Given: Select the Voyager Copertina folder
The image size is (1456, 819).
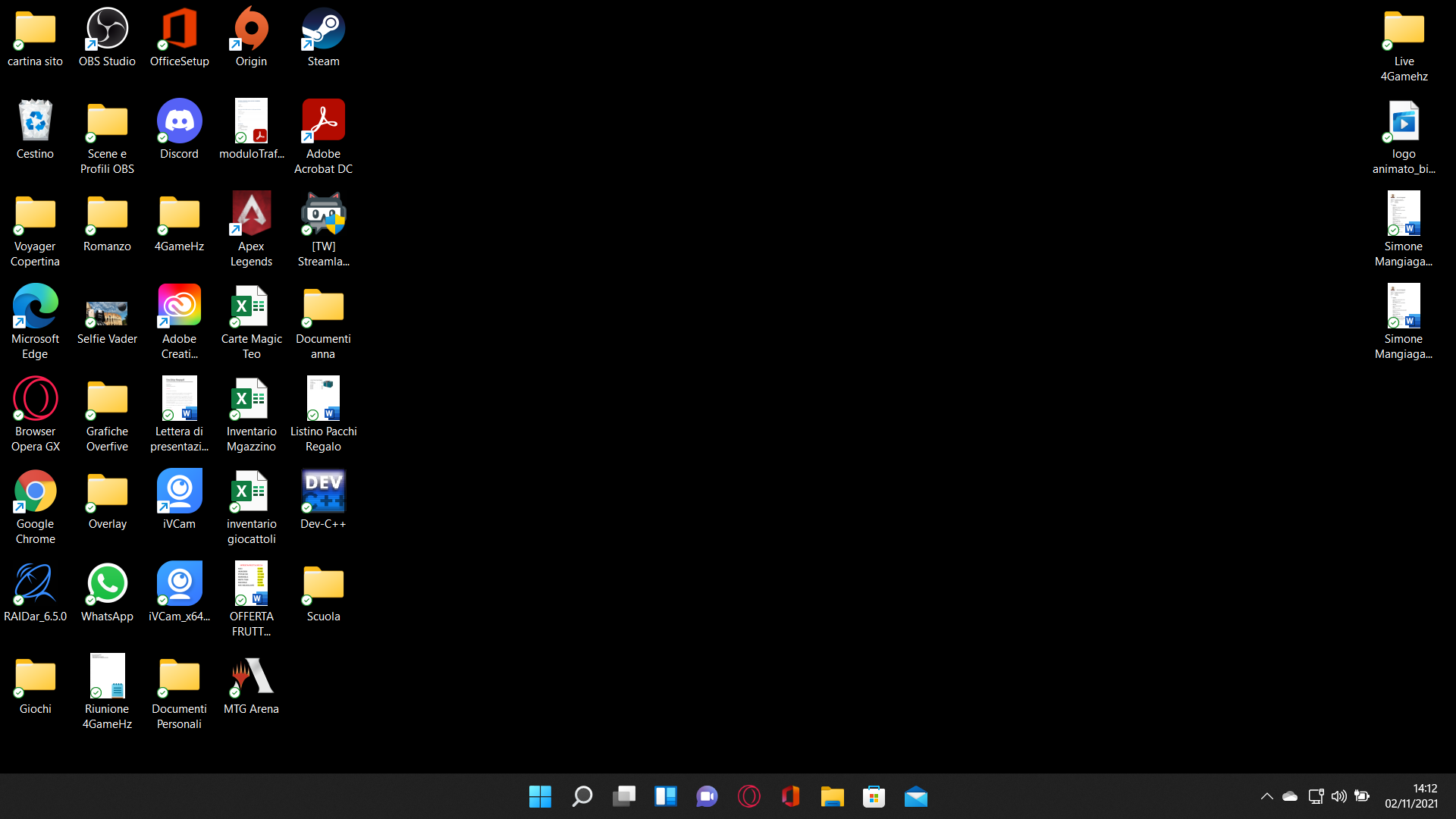Looking at the screenshot, I should (x=35, y=231).
